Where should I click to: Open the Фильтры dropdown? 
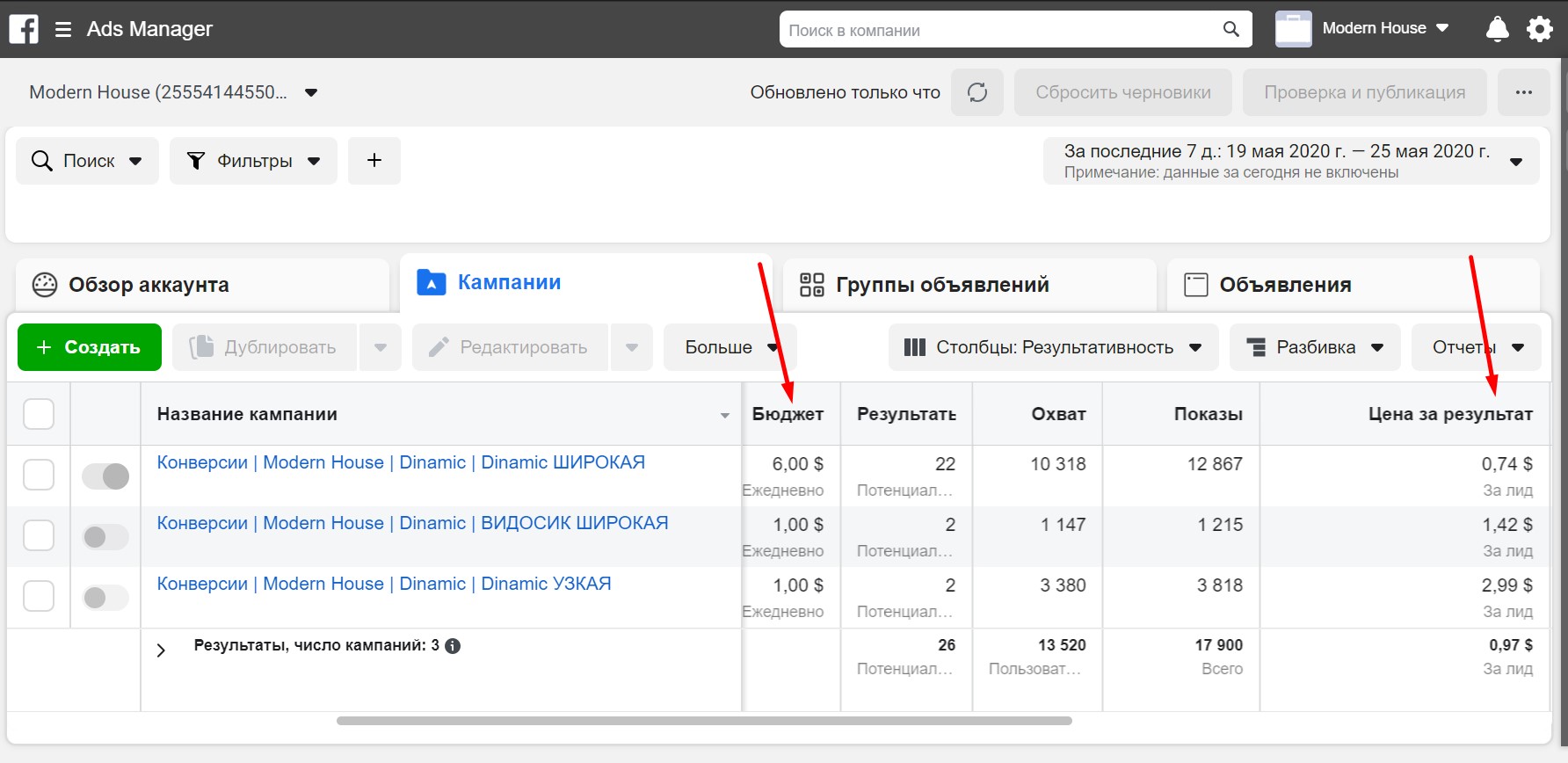tap(253, 161)
